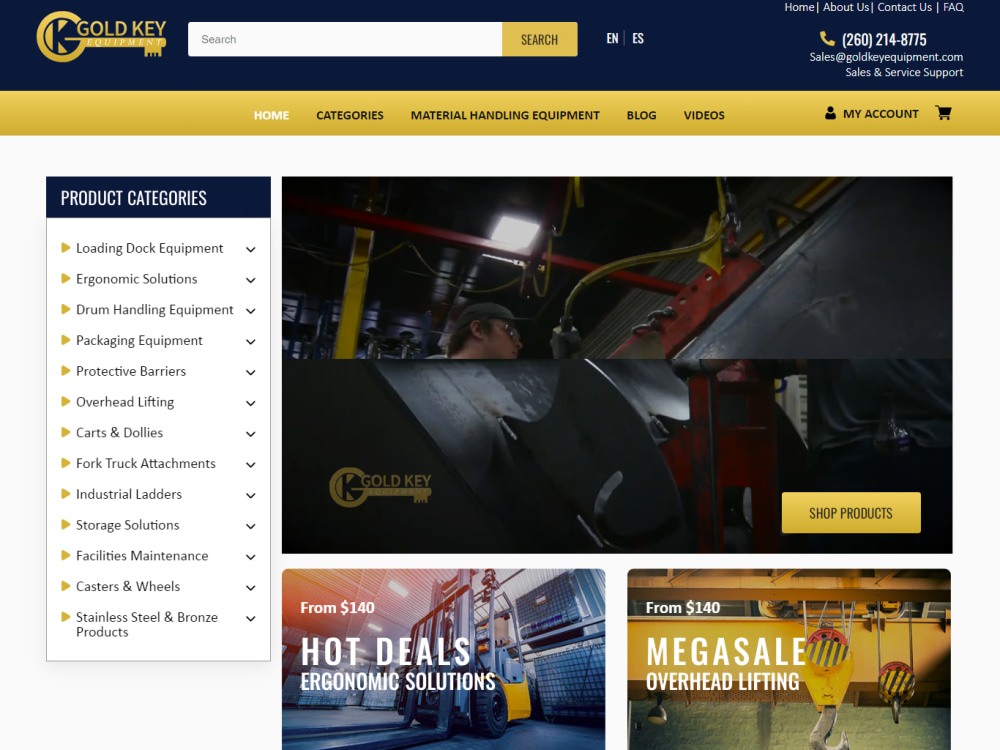Expand the Overhead Lifting chevron
Image resolution: width=1000 pixels, height=750 pixels.
pos(251,403)
